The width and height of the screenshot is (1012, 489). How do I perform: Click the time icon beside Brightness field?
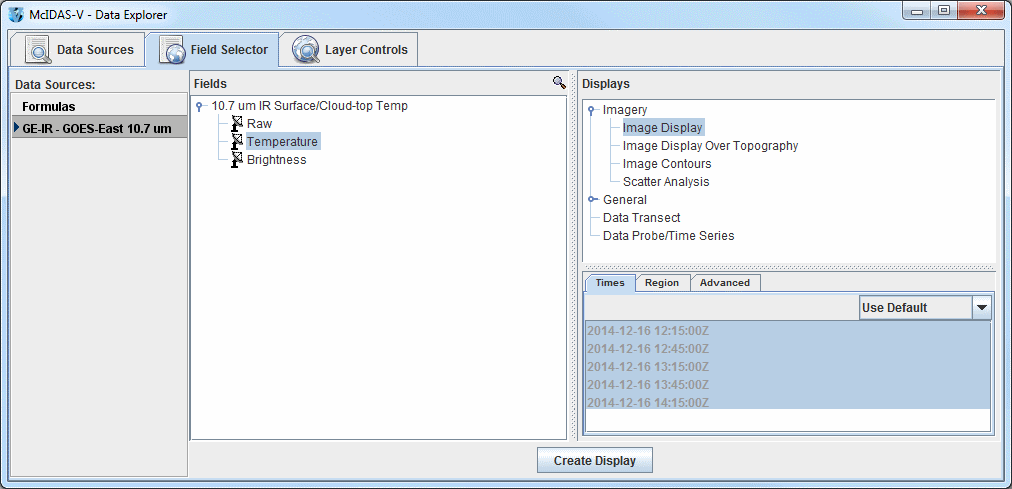click(x=237, y=160)
